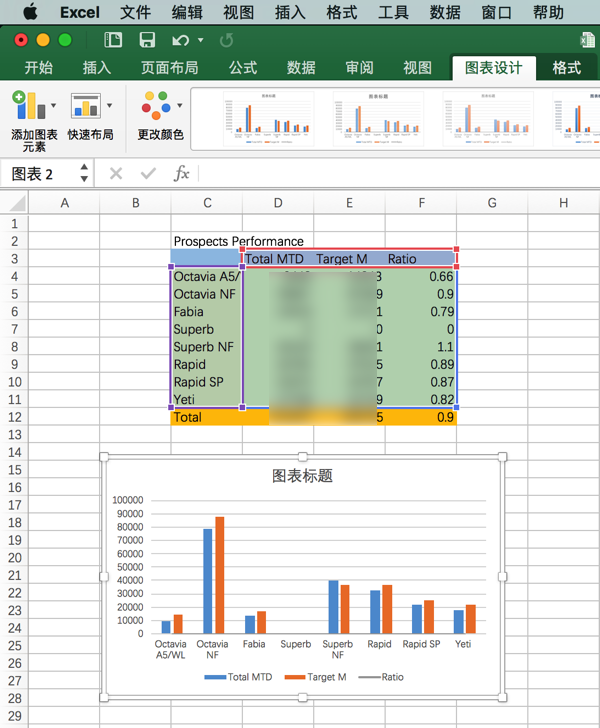Switch to the 页面布局 ribbon tab

170,68
